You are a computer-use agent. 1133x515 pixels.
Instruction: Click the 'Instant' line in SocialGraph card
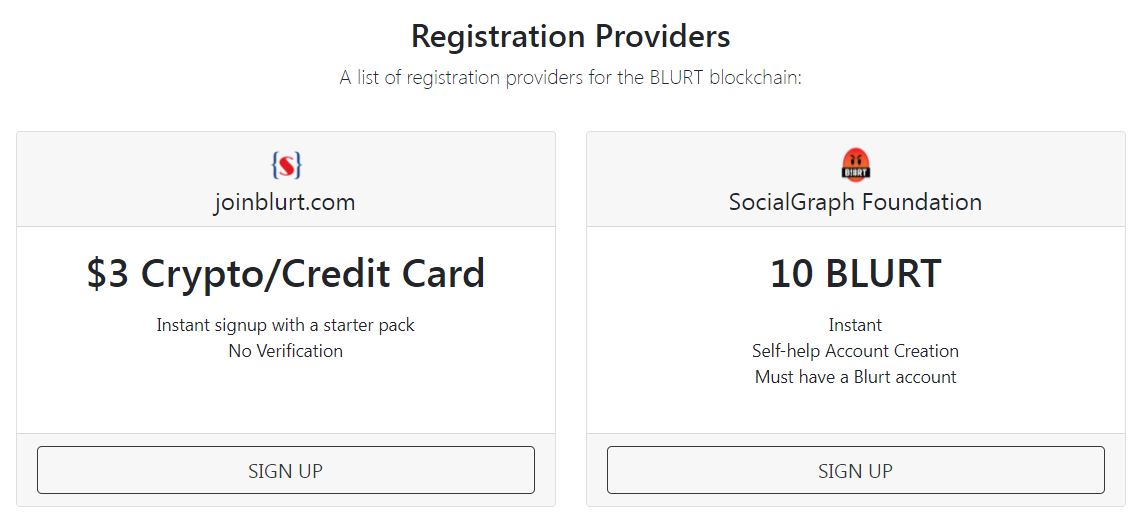point(855,325)
